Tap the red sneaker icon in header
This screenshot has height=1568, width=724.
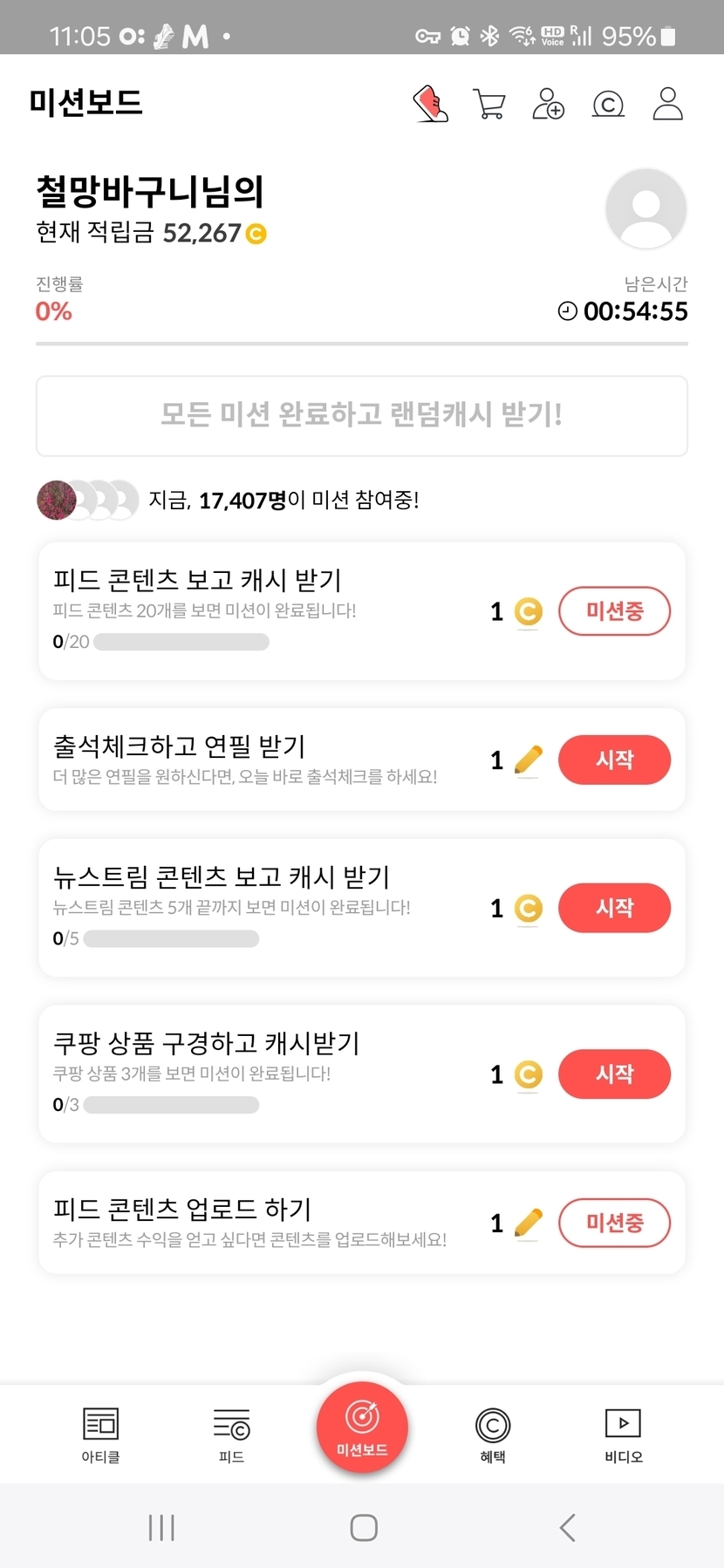tap(430, 104)
